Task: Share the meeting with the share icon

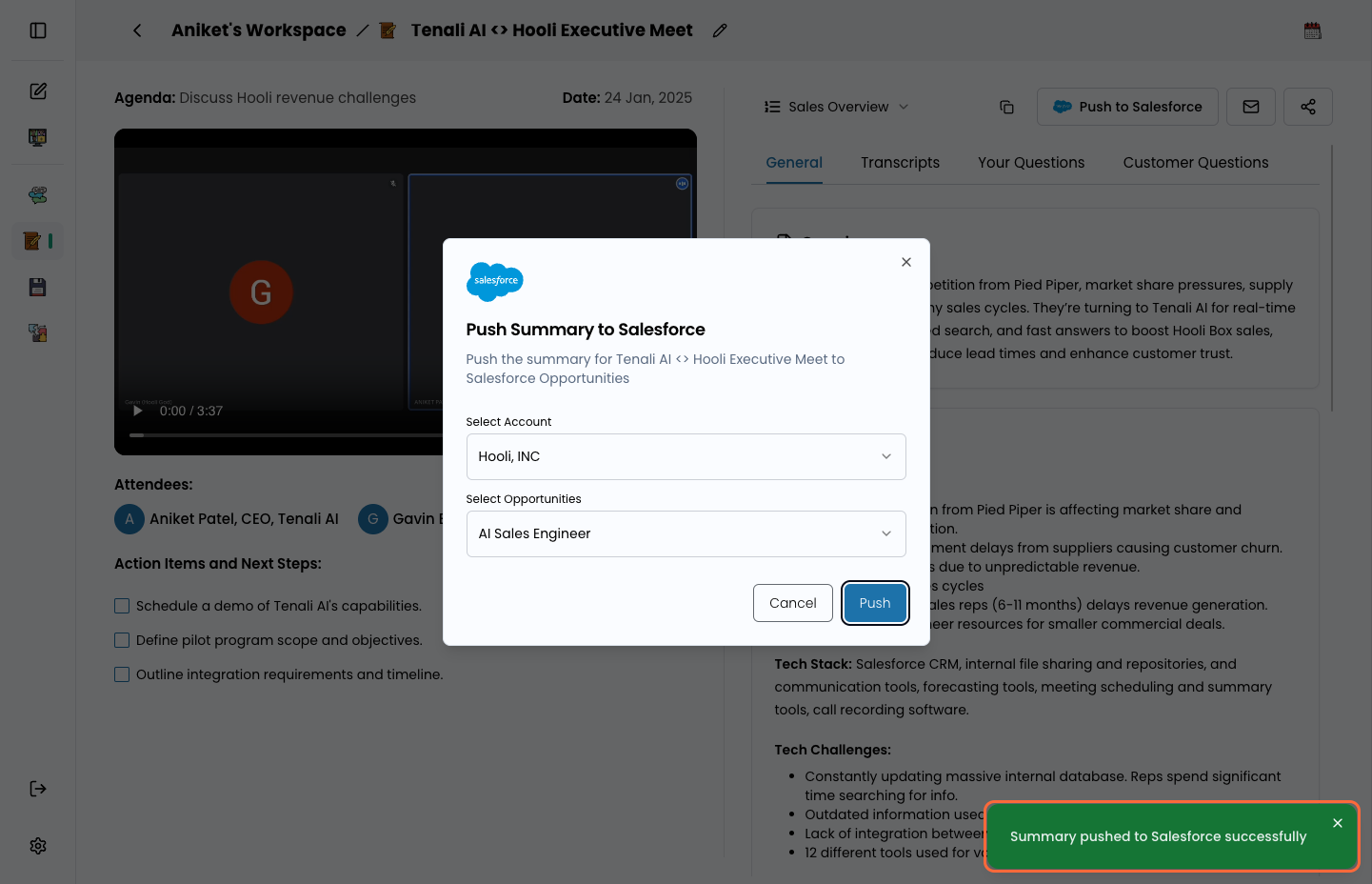Action: (x=1308, y=107)
